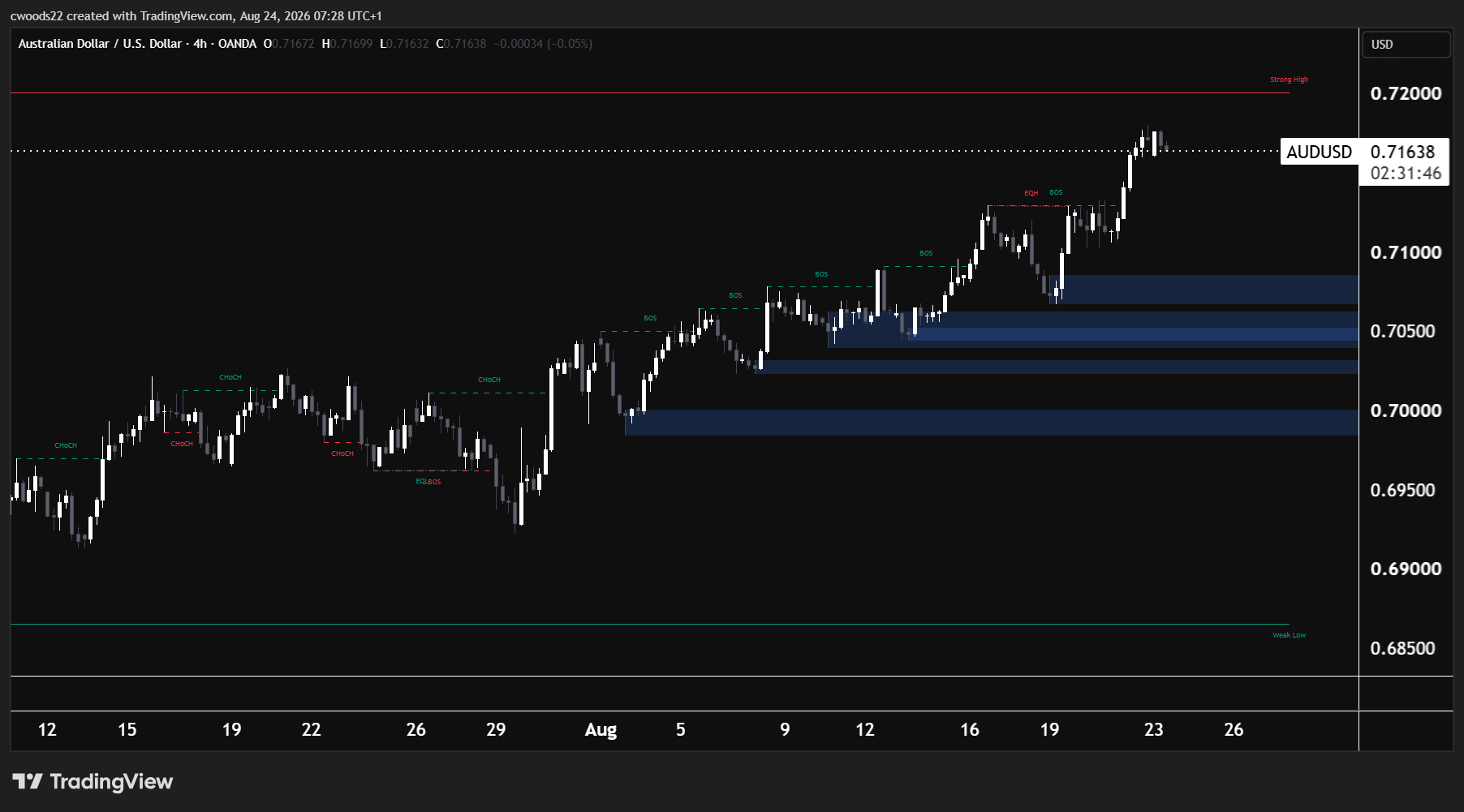The width and height of the screenshot is (1464, 812).
Task: Click the 0.72000 price axis label
Action: click(x=1406, y=93)
